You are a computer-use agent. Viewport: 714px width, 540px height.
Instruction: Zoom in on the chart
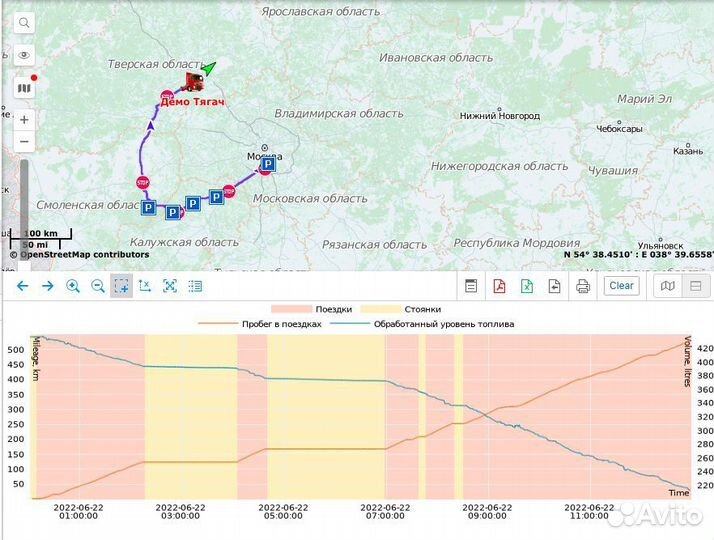point(72,286)
